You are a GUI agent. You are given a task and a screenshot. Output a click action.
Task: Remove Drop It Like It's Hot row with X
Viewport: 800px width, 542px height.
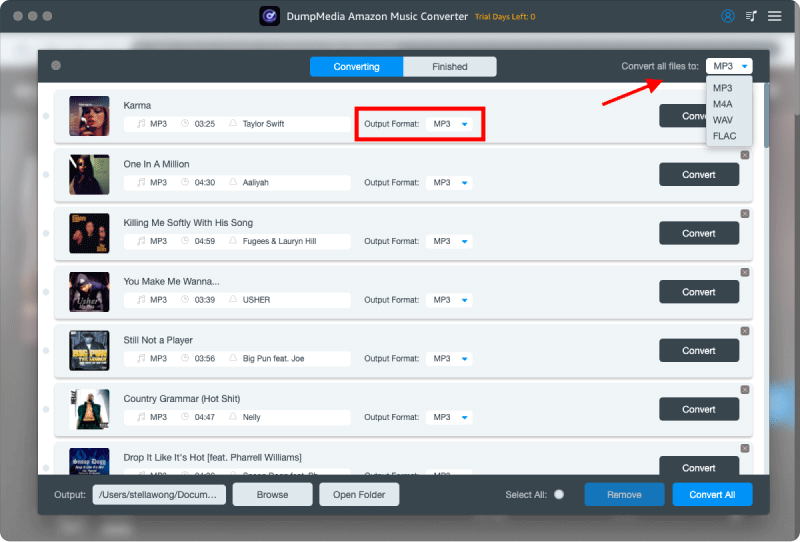(x=745, y=449)
